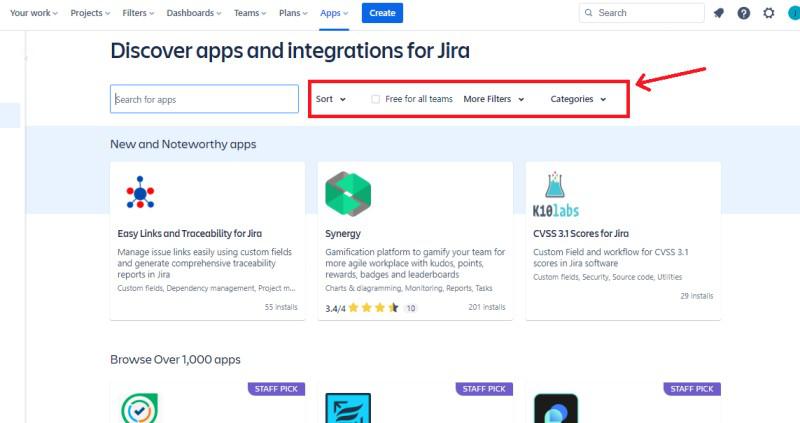
Task: Expand the More Filters dropdown
Action: [493, 99]
